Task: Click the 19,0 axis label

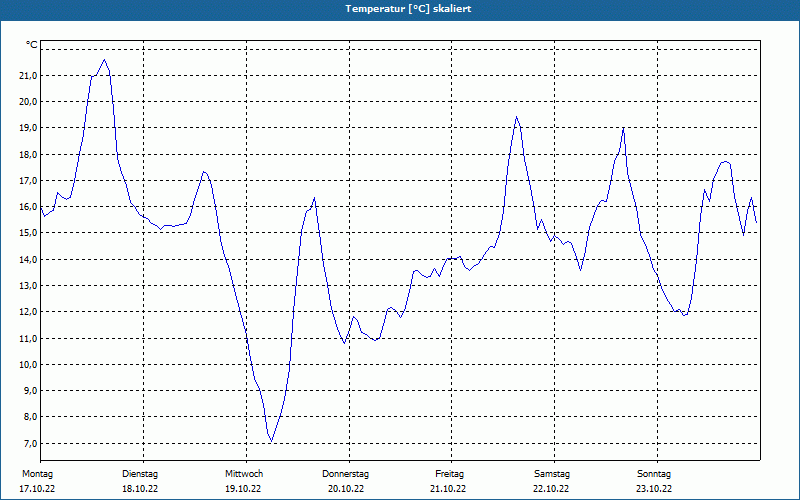Action: pos(28,128)
